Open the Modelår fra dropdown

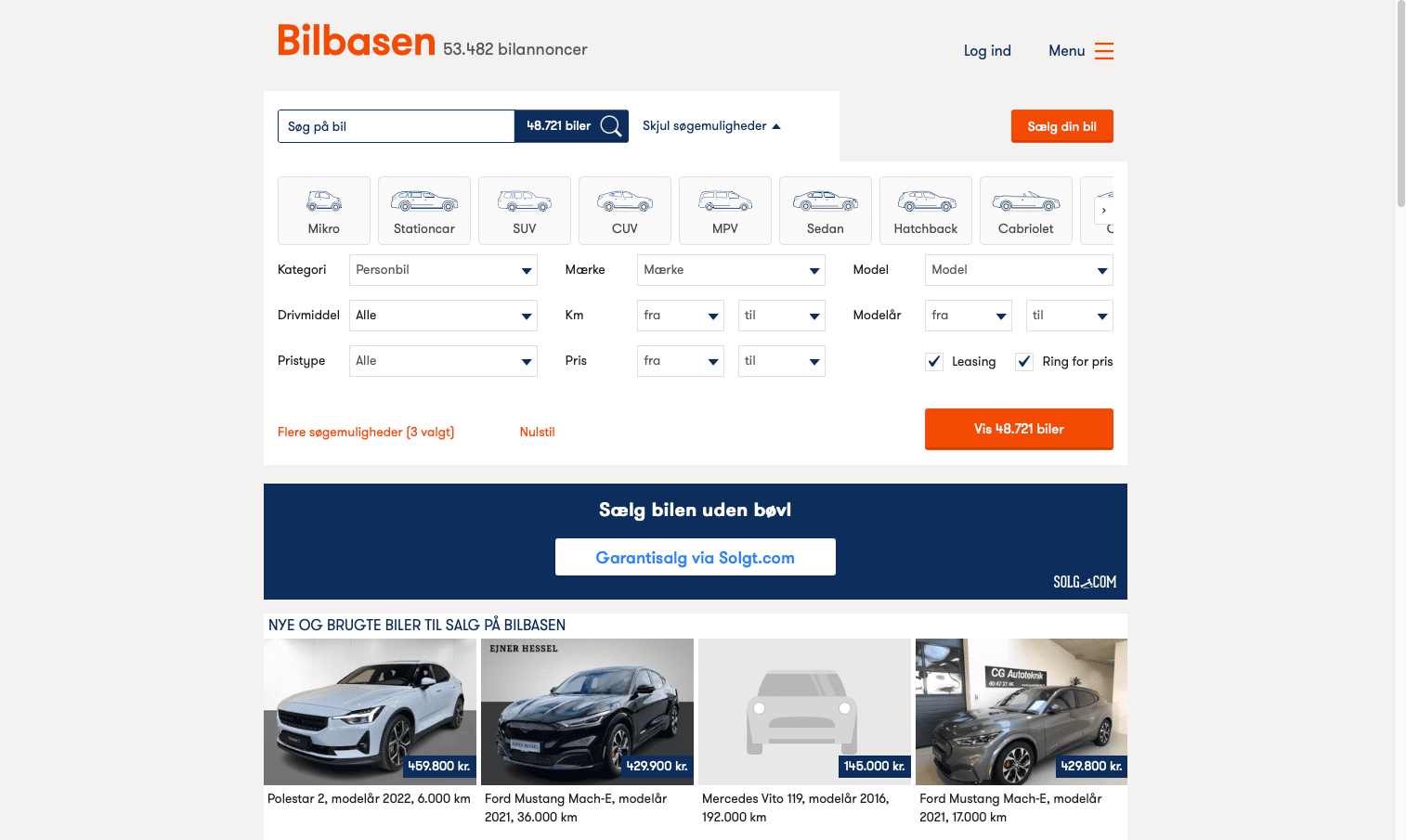coord(969,316)
